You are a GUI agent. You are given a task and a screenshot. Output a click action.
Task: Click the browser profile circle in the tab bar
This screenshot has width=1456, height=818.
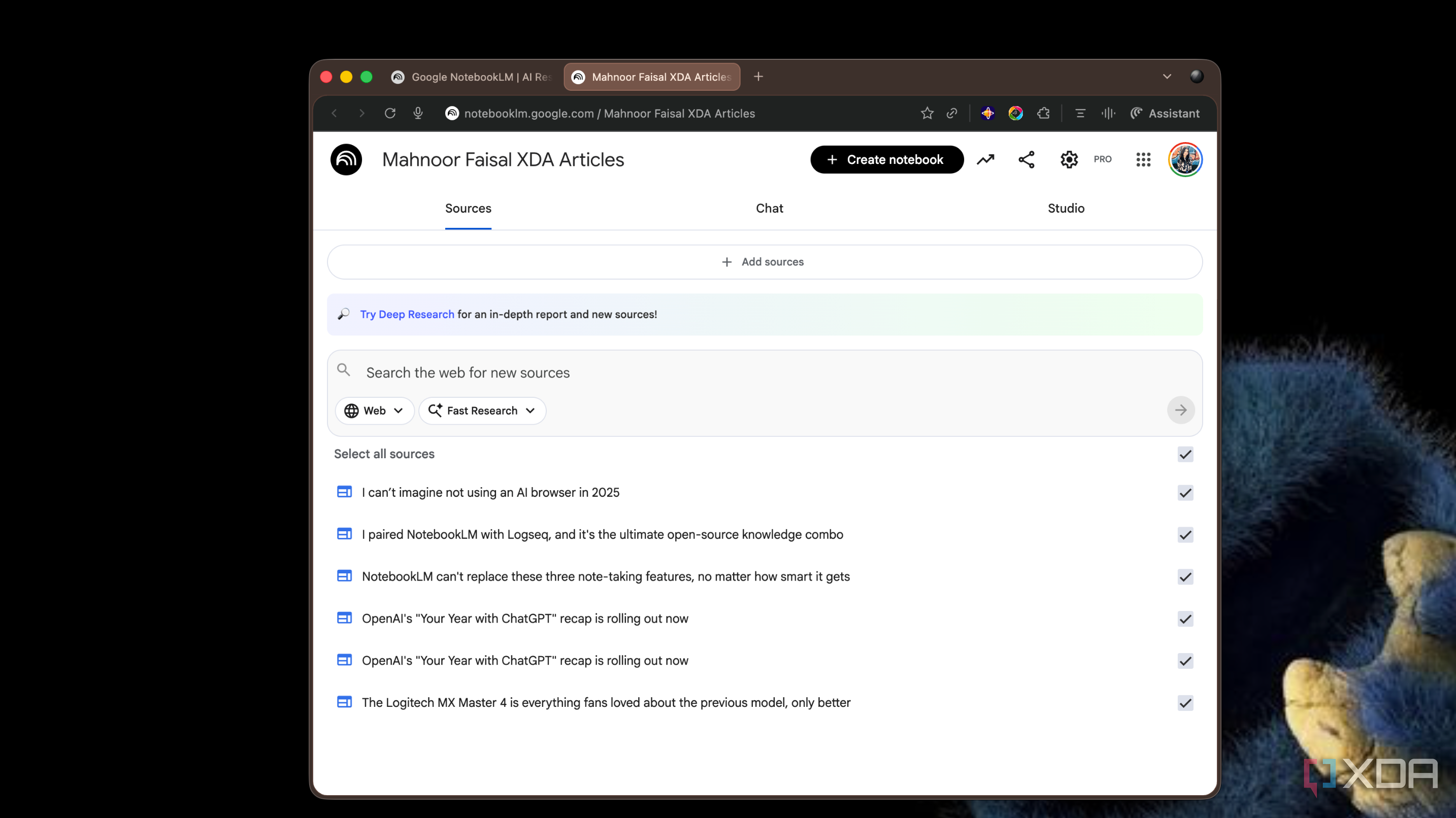pyautogui.click(x=1196, y=76)
